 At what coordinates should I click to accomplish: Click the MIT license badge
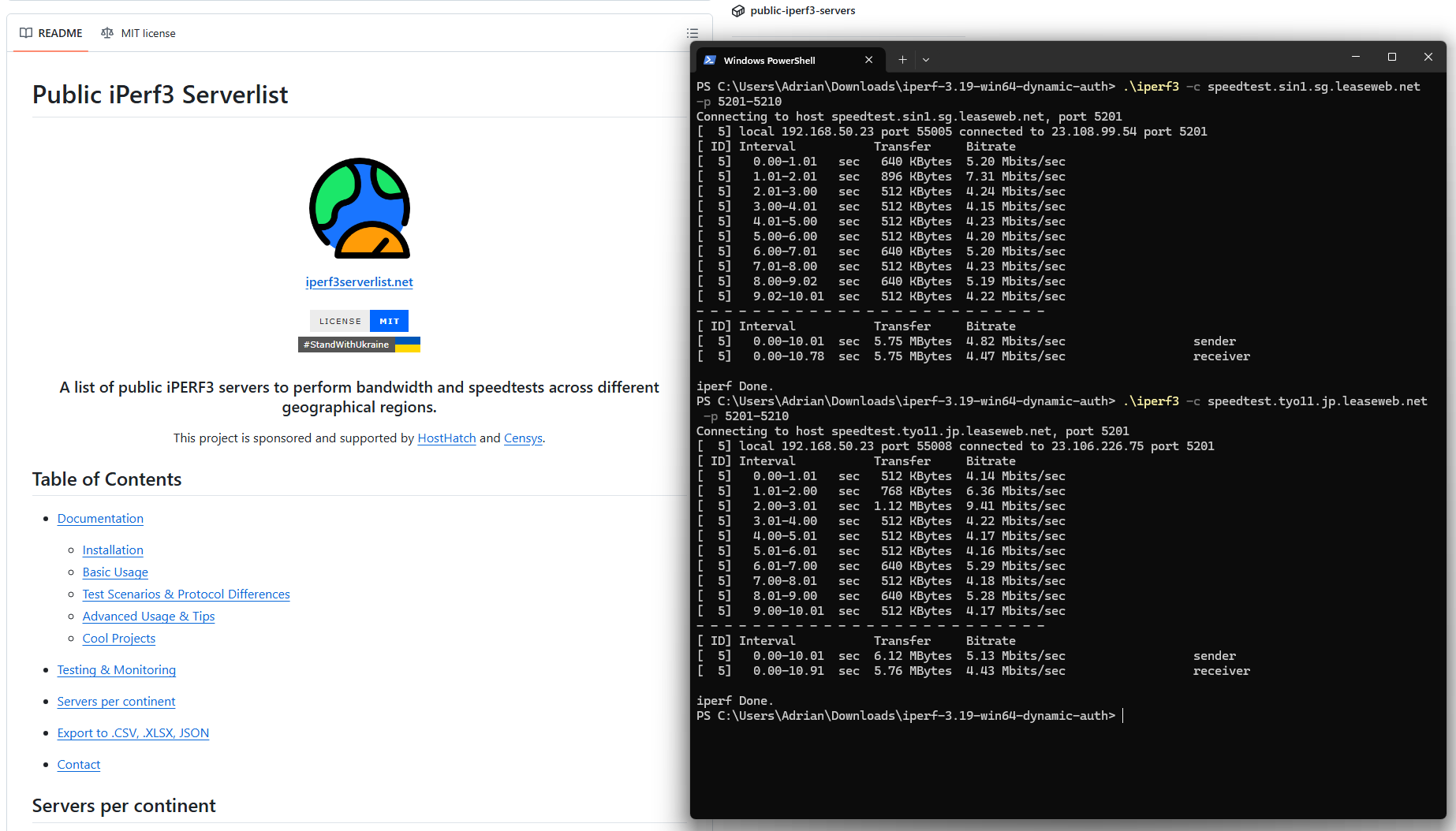click(x=359, y=321)
